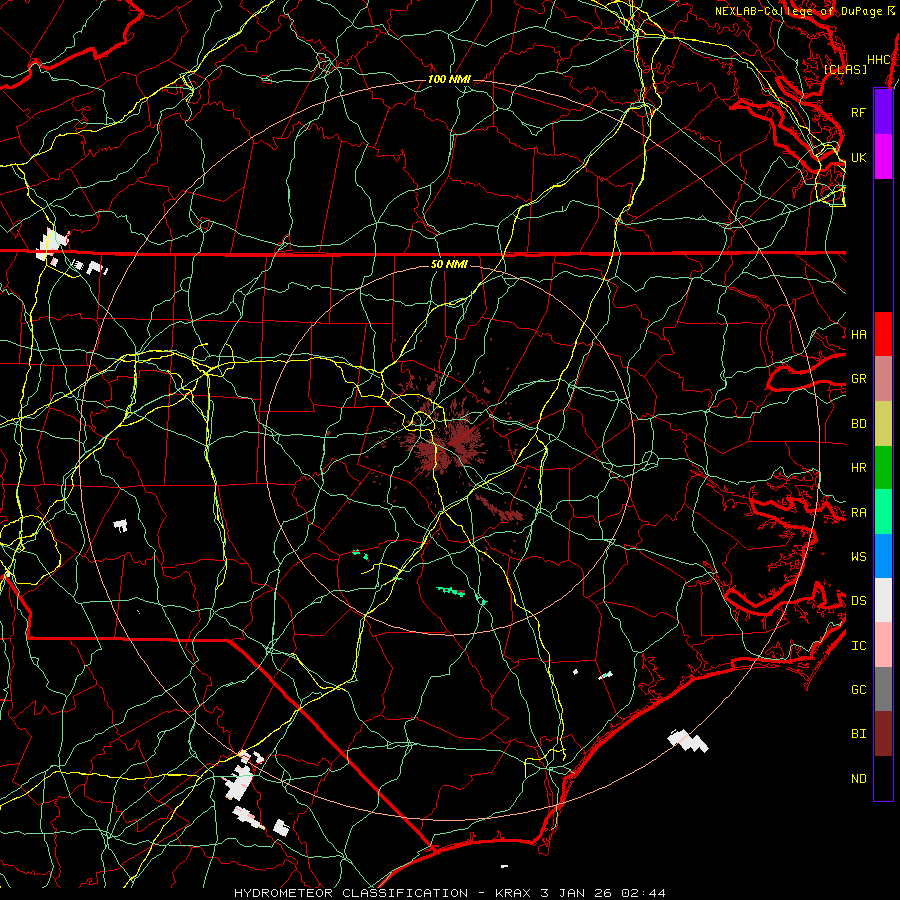900x900 pixels.
Task: Click the purple RF legend color swatch
Action: point(883,112)
